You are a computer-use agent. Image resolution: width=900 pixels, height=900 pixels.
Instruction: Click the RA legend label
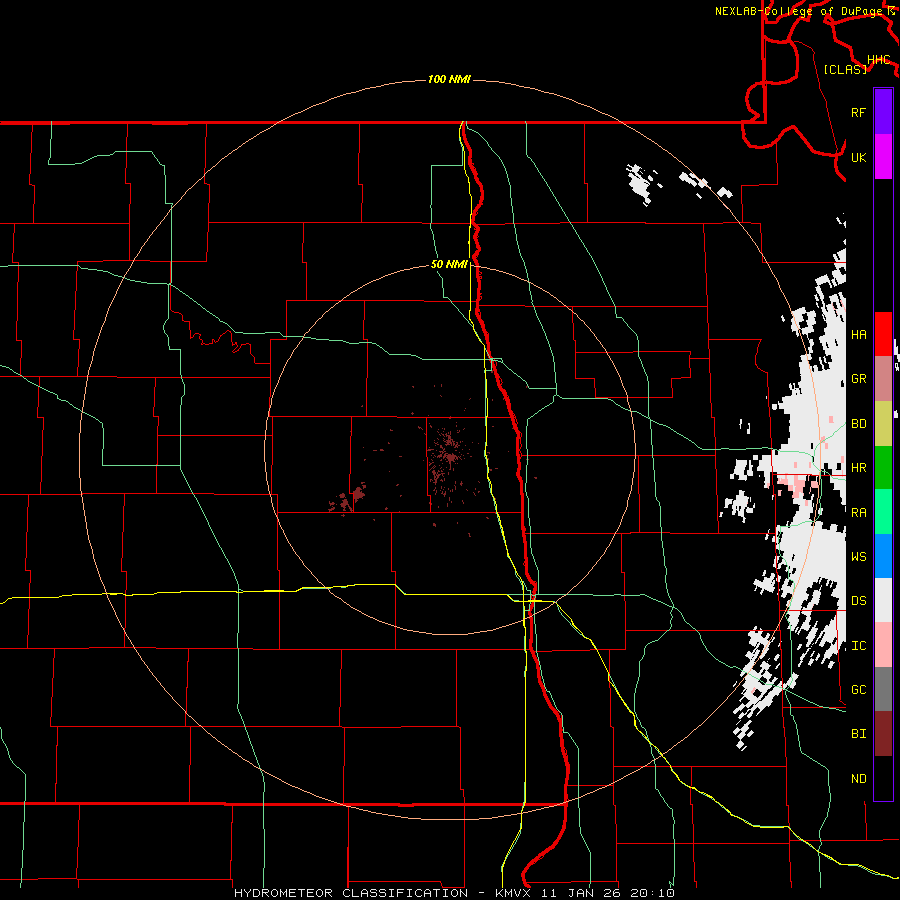859,513
